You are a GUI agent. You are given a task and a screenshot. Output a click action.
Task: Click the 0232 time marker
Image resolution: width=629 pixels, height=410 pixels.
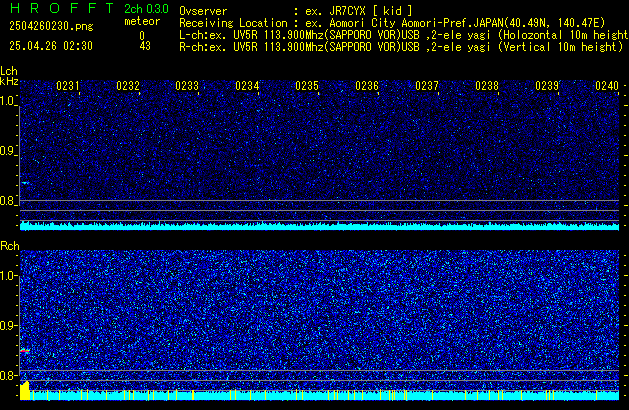tap(128, 86)
